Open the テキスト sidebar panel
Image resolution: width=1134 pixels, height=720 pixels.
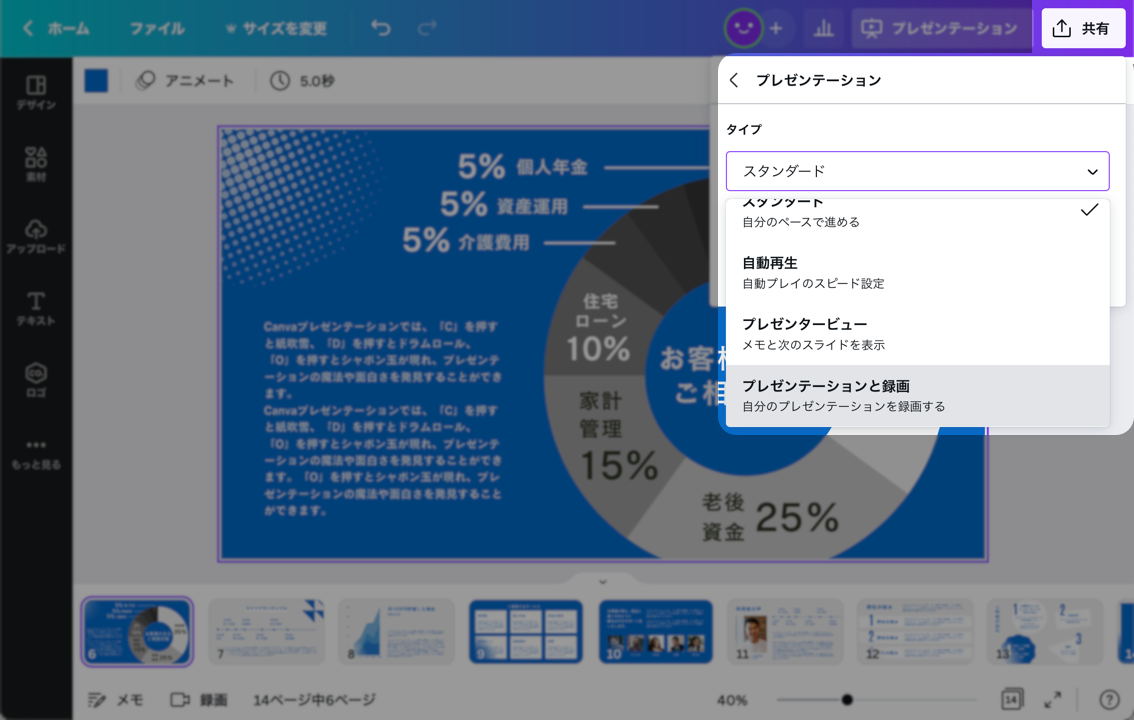tap(36, 309)
